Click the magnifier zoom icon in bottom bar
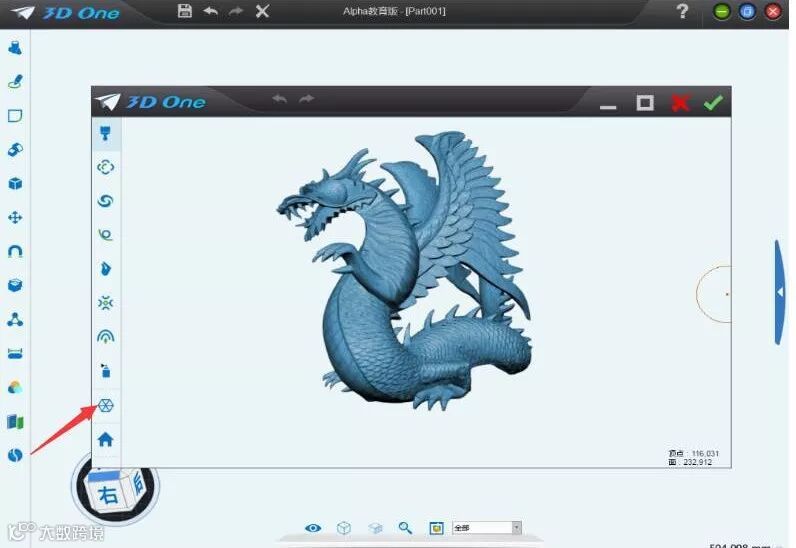The height and width of the screenshot is (548, 796). 405,528
